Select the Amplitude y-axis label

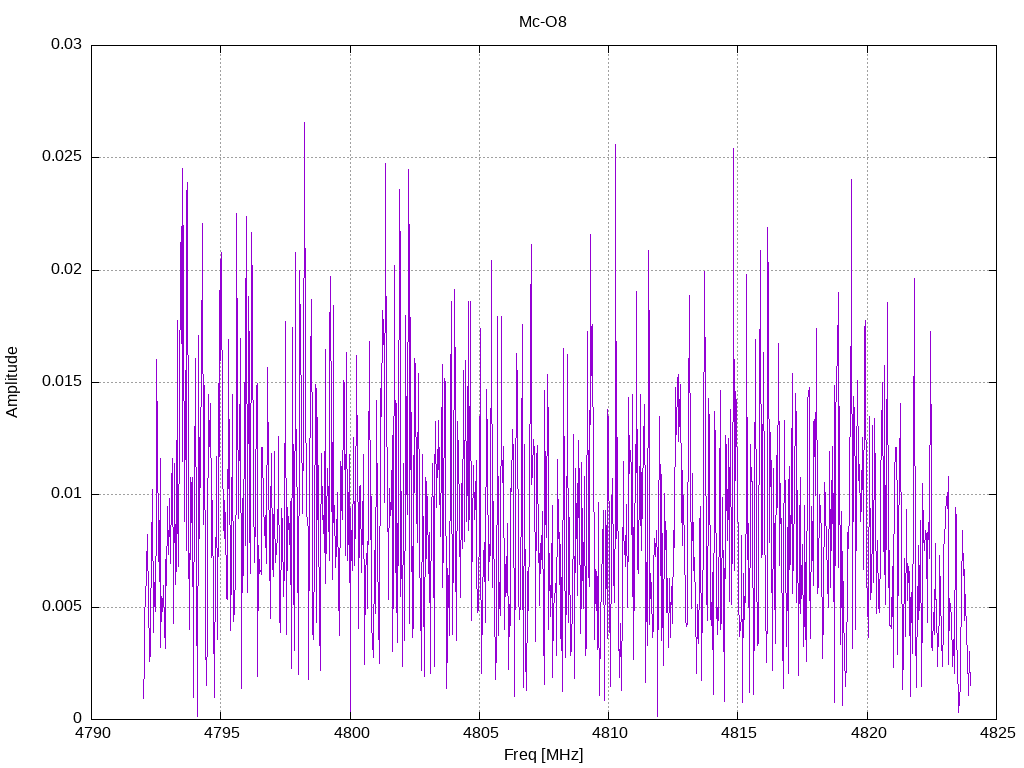tap(12, 382)
